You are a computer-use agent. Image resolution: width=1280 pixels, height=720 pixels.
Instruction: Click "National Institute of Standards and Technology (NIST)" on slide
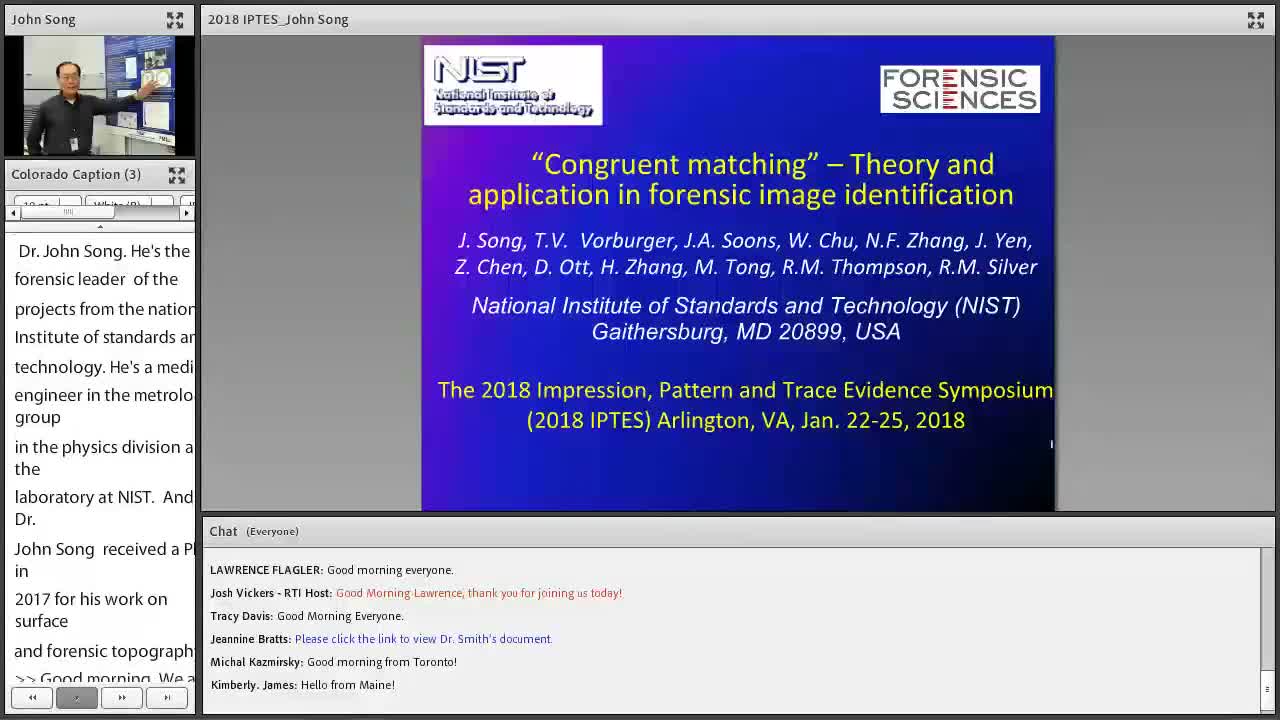(746, 306)
